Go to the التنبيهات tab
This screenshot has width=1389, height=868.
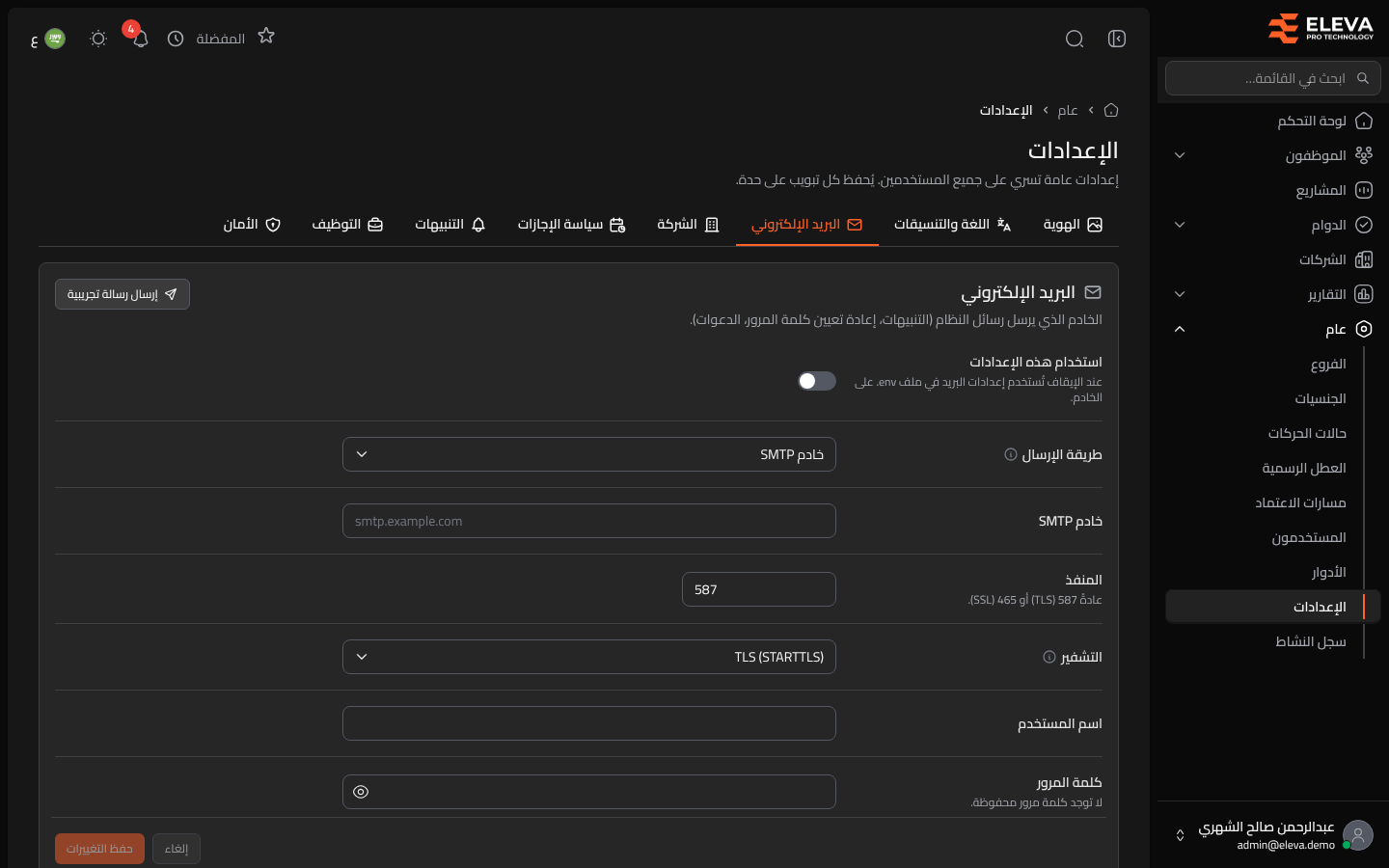click(x=450, y=225)
